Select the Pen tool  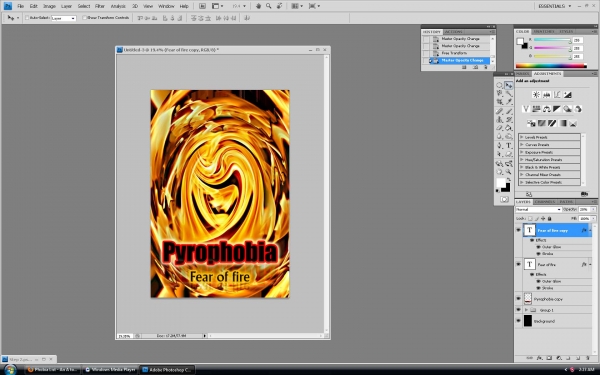coord(499,145)
